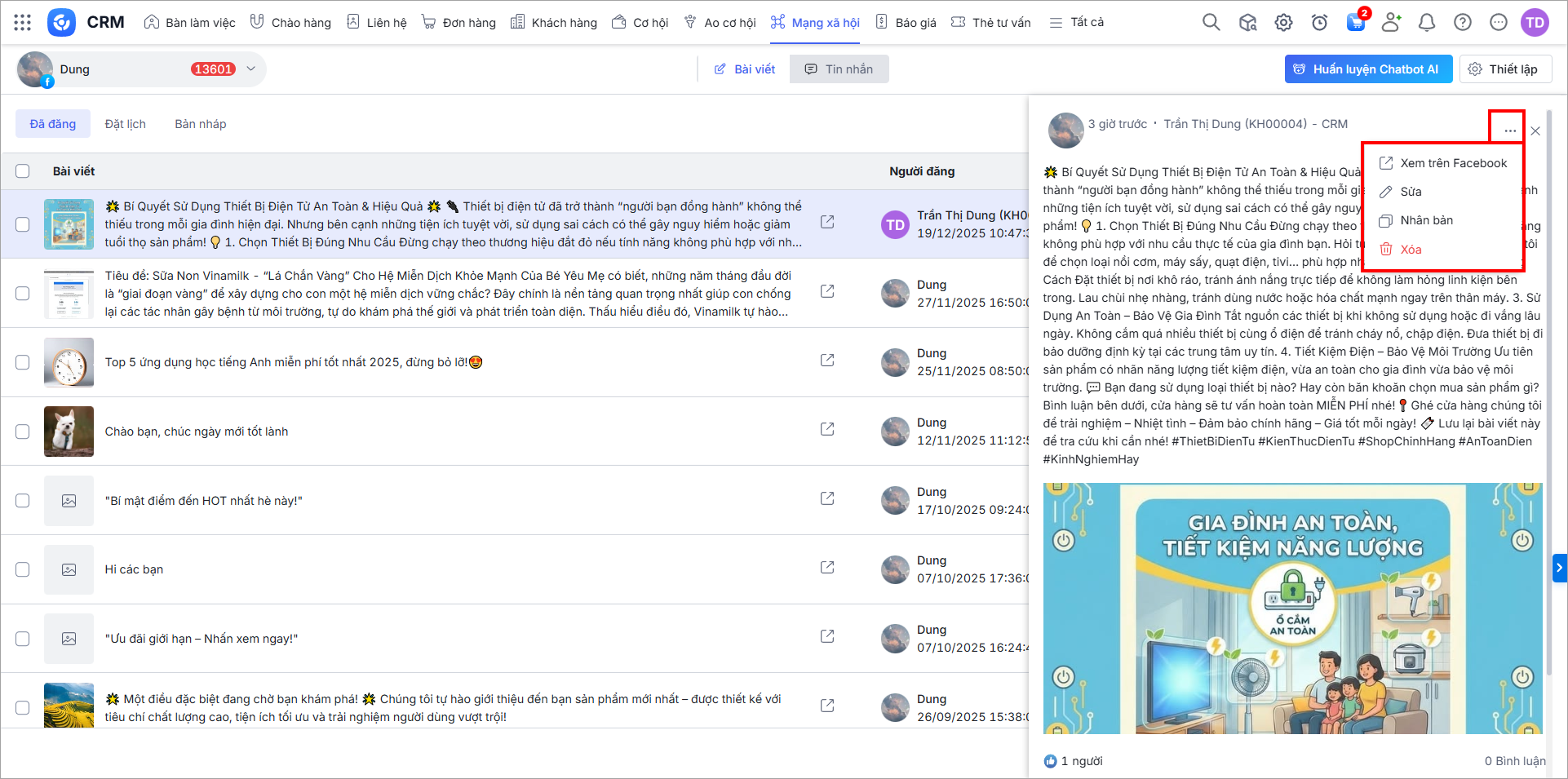Switch to the Đặt lịch tab
The width and height of the screenshot is (1568, 779).
click(x=125, y=124)
